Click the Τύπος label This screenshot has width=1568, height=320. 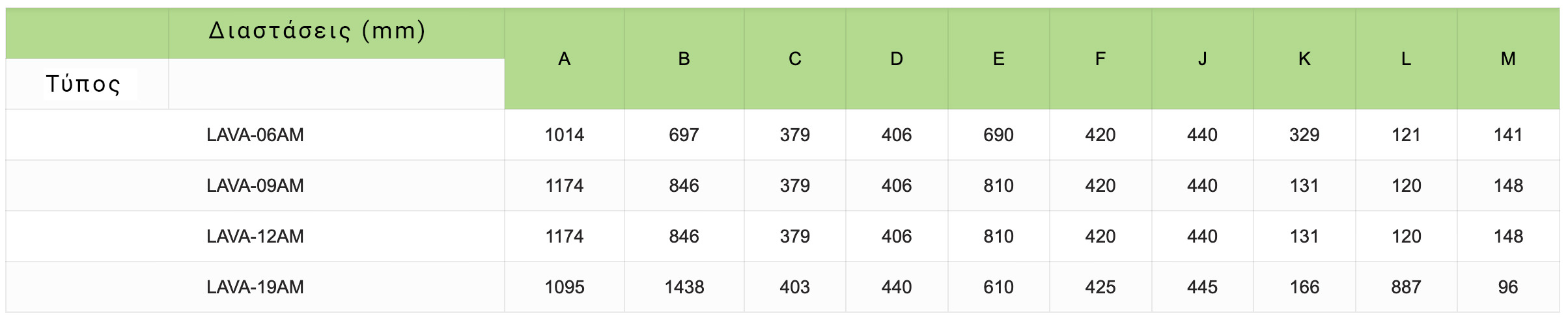point(83,84)
